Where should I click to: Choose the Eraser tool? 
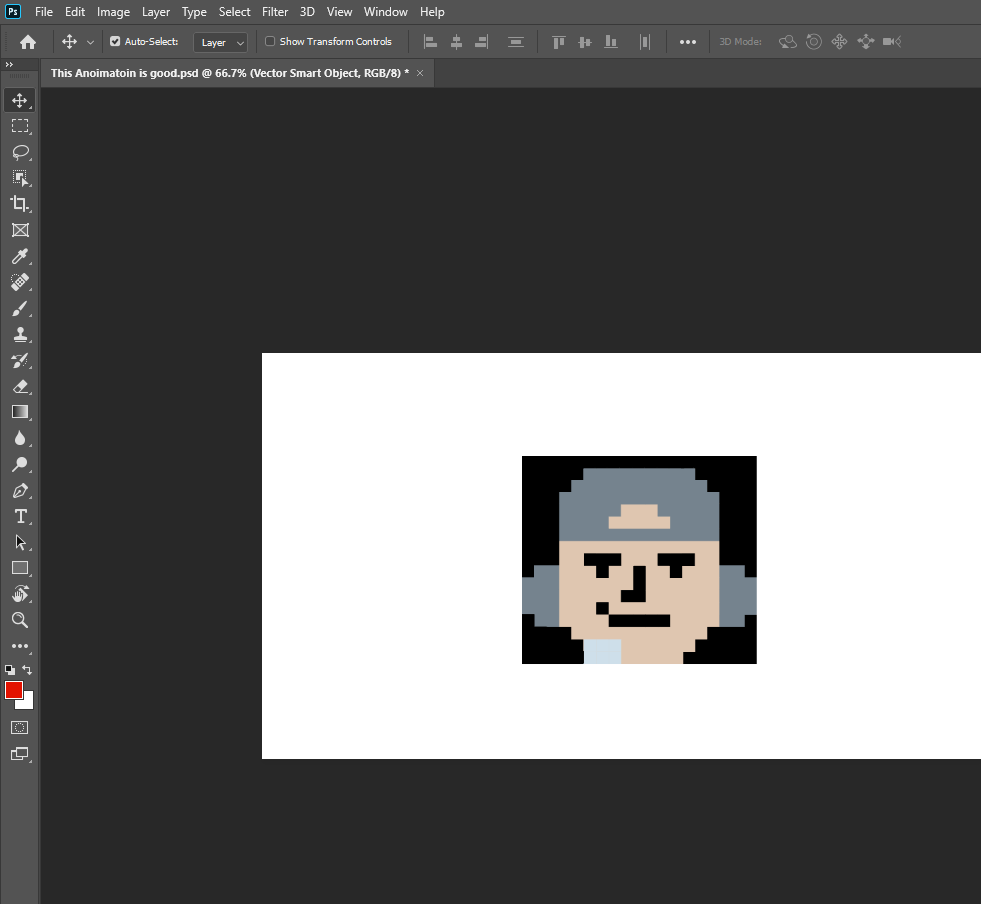[20, 386]
